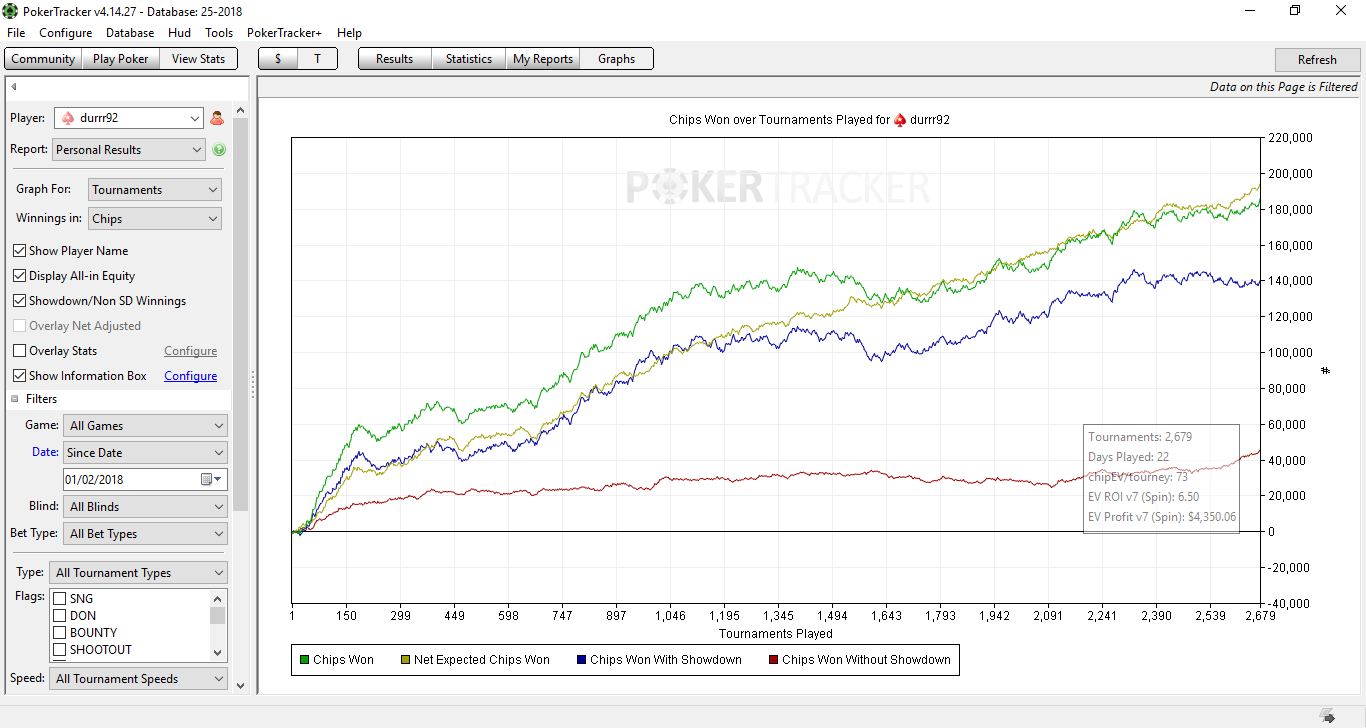Click the Data on this Page is Filtered notice

(1284, 87)
